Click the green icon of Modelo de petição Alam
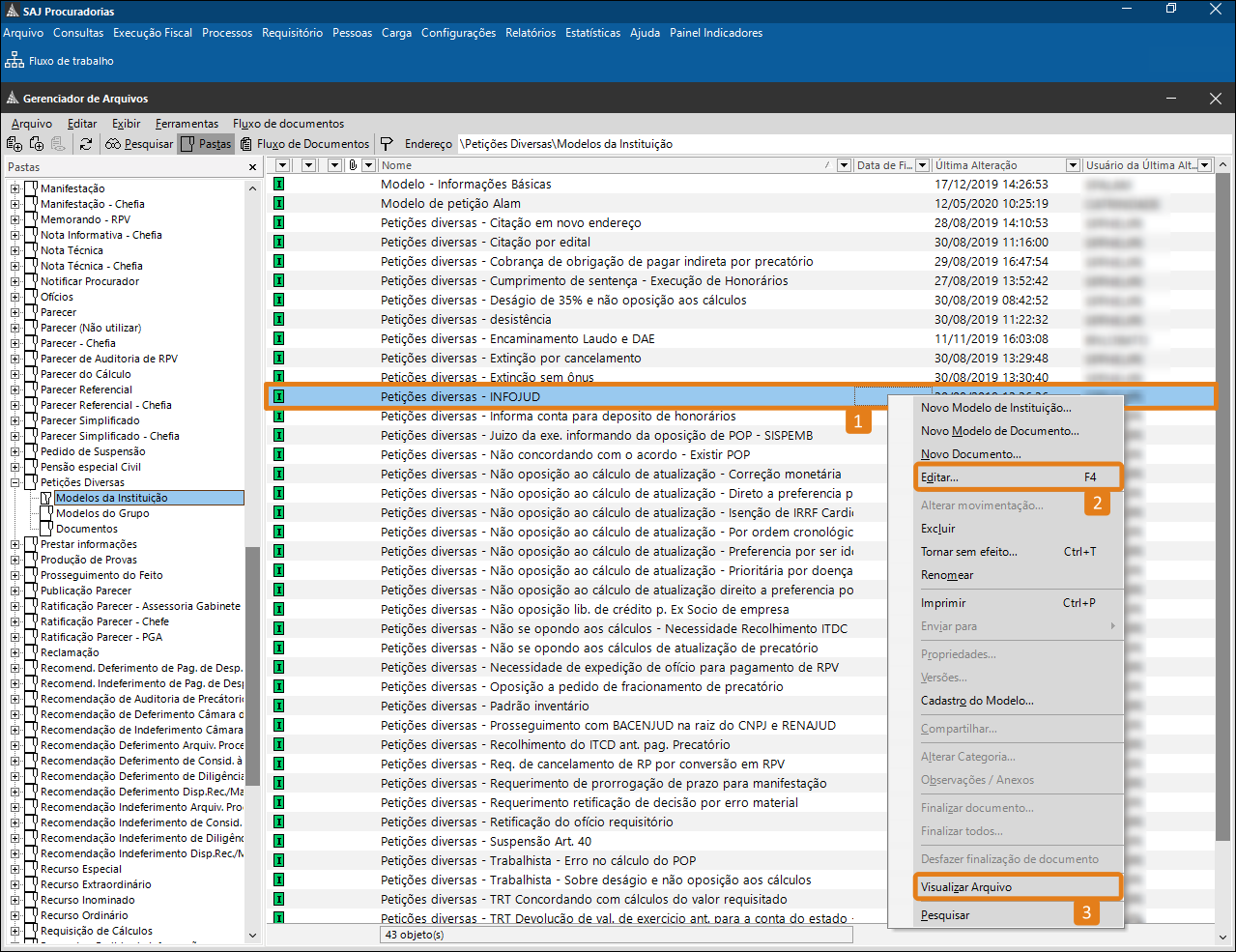The width and height of the screenshot is (1236, 952). 278,203
